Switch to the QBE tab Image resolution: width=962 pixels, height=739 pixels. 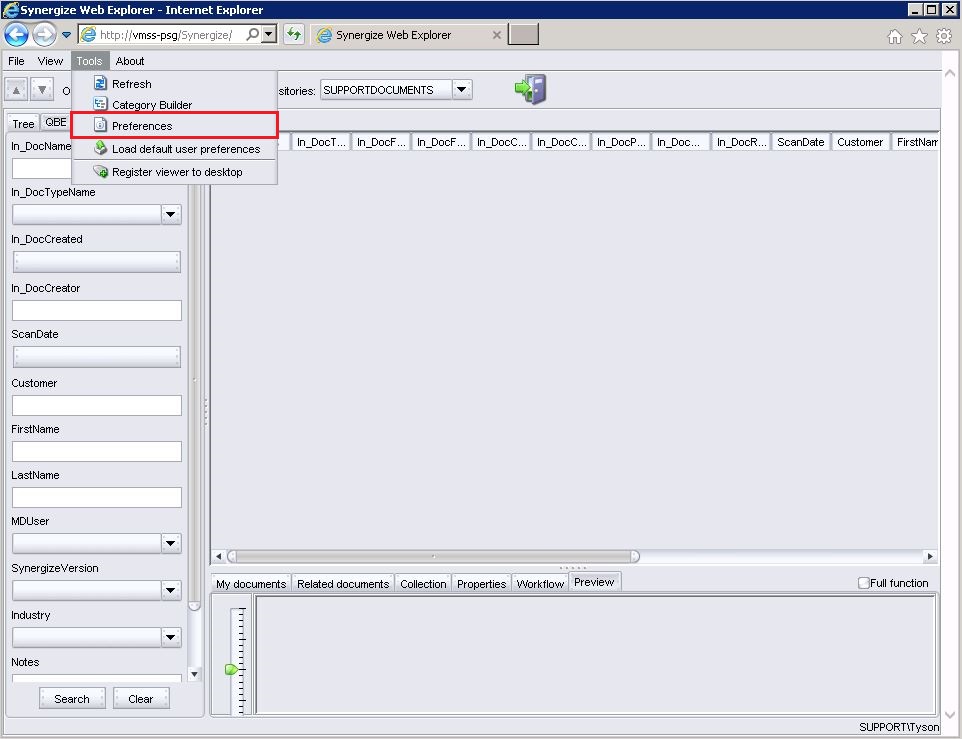point(56,122)
